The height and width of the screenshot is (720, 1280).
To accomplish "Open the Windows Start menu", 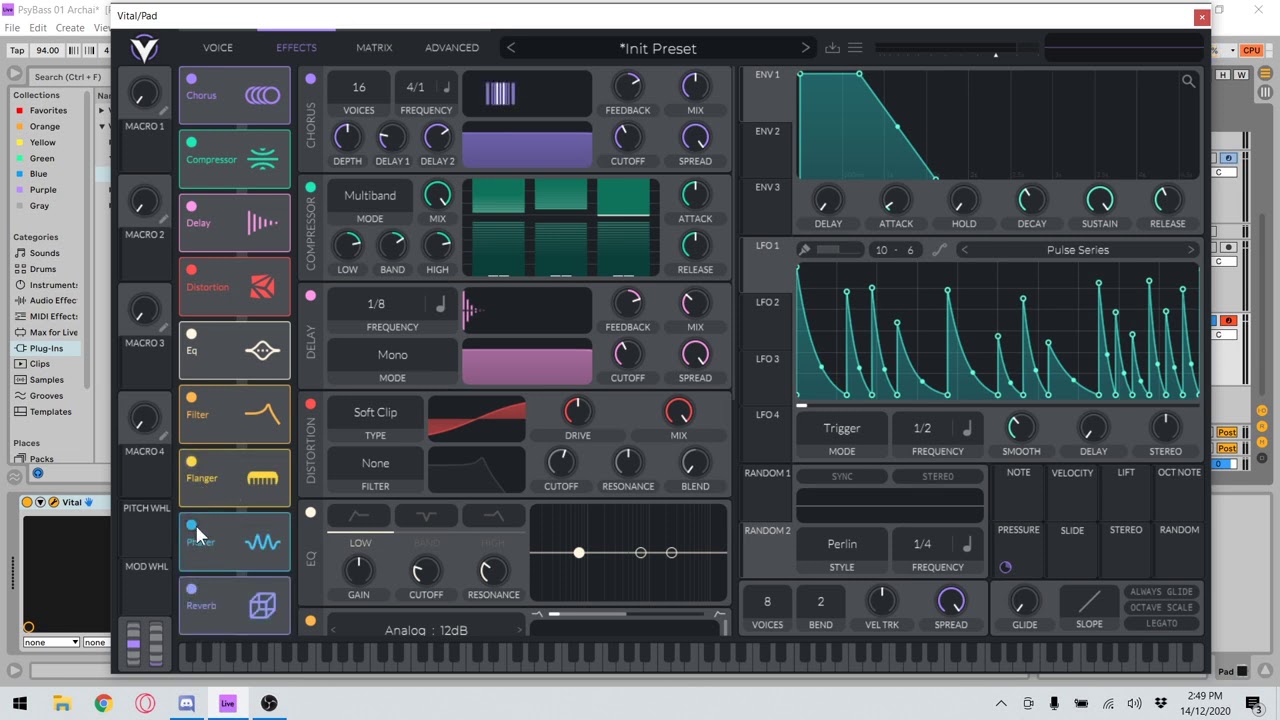I will pyautogui.click(x=20, y=703).
